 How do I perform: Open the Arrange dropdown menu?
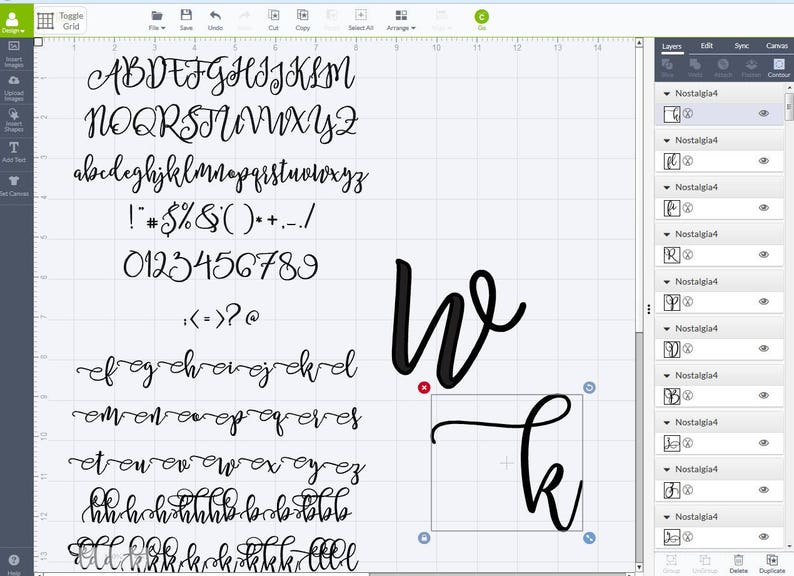point(401,20)
